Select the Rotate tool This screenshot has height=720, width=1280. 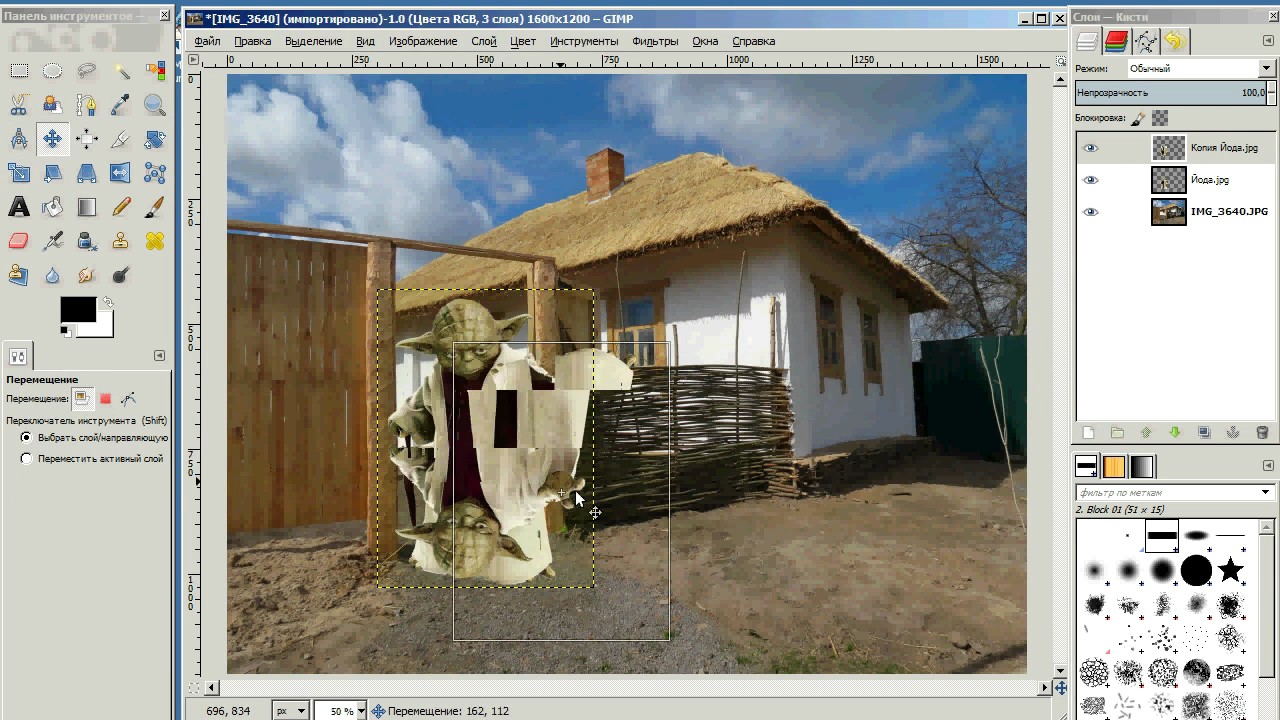(x=155, y=139)
